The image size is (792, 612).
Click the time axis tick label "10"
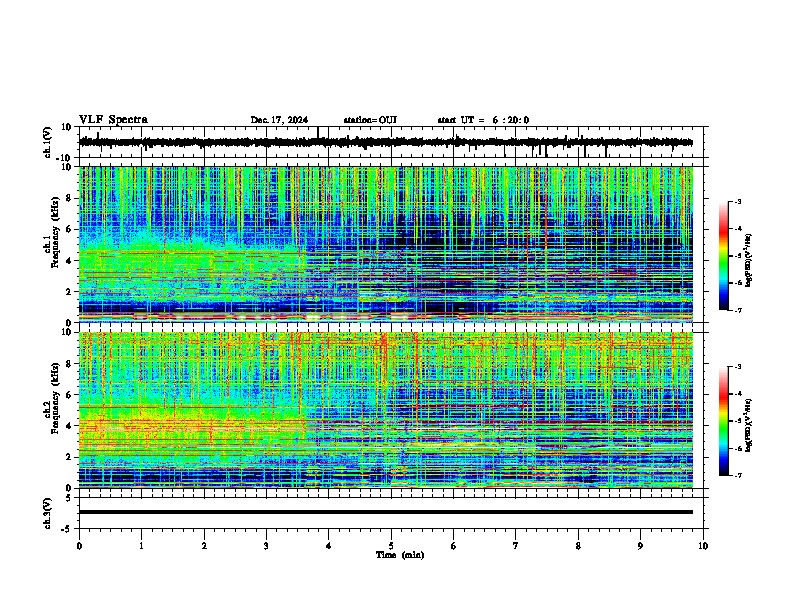click(703, 546)
